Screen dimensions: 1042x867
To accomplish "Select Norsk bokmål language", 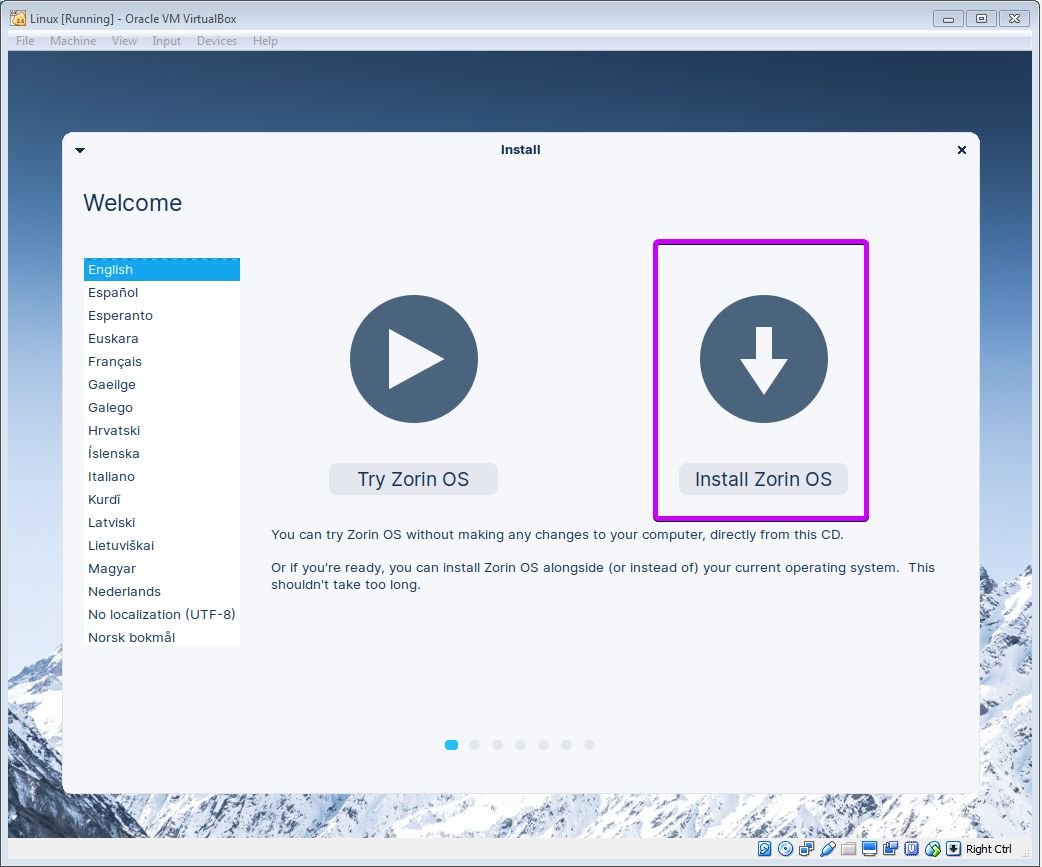I will point(161,637).
